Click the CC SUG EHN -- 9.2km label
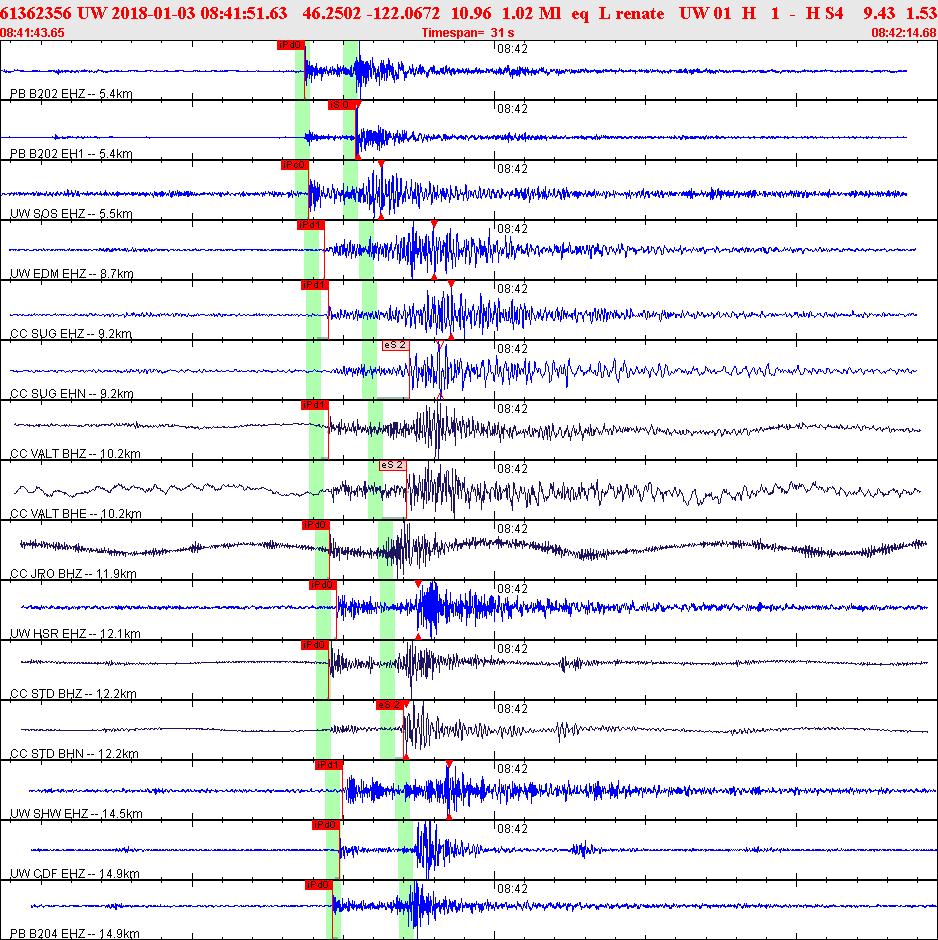Screen dimensions: 938x940 72,393
